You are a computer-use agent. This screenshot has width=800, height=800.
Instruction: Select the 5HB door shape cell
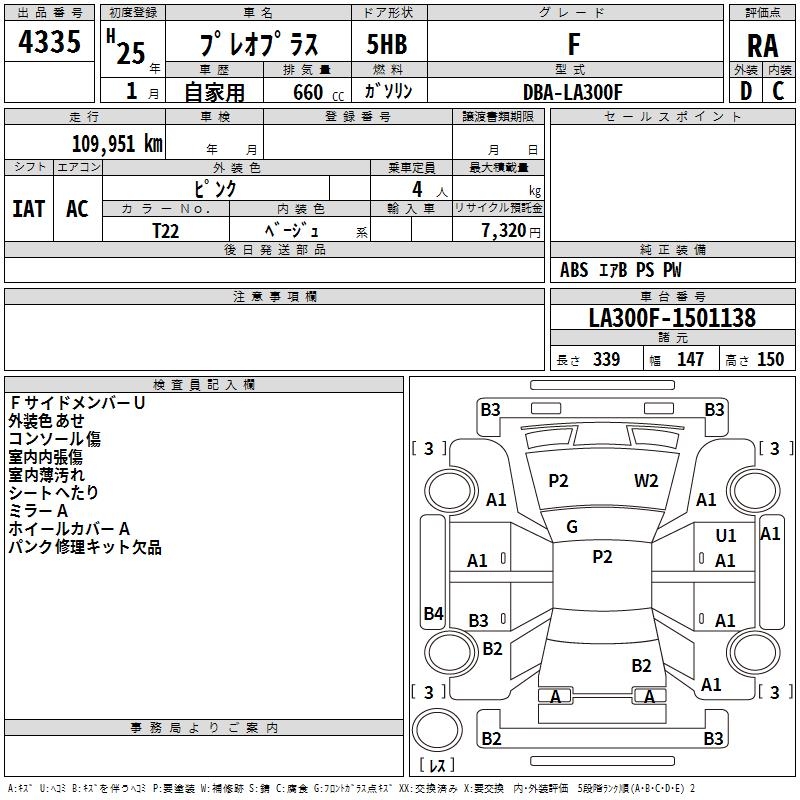click(387, 45)
